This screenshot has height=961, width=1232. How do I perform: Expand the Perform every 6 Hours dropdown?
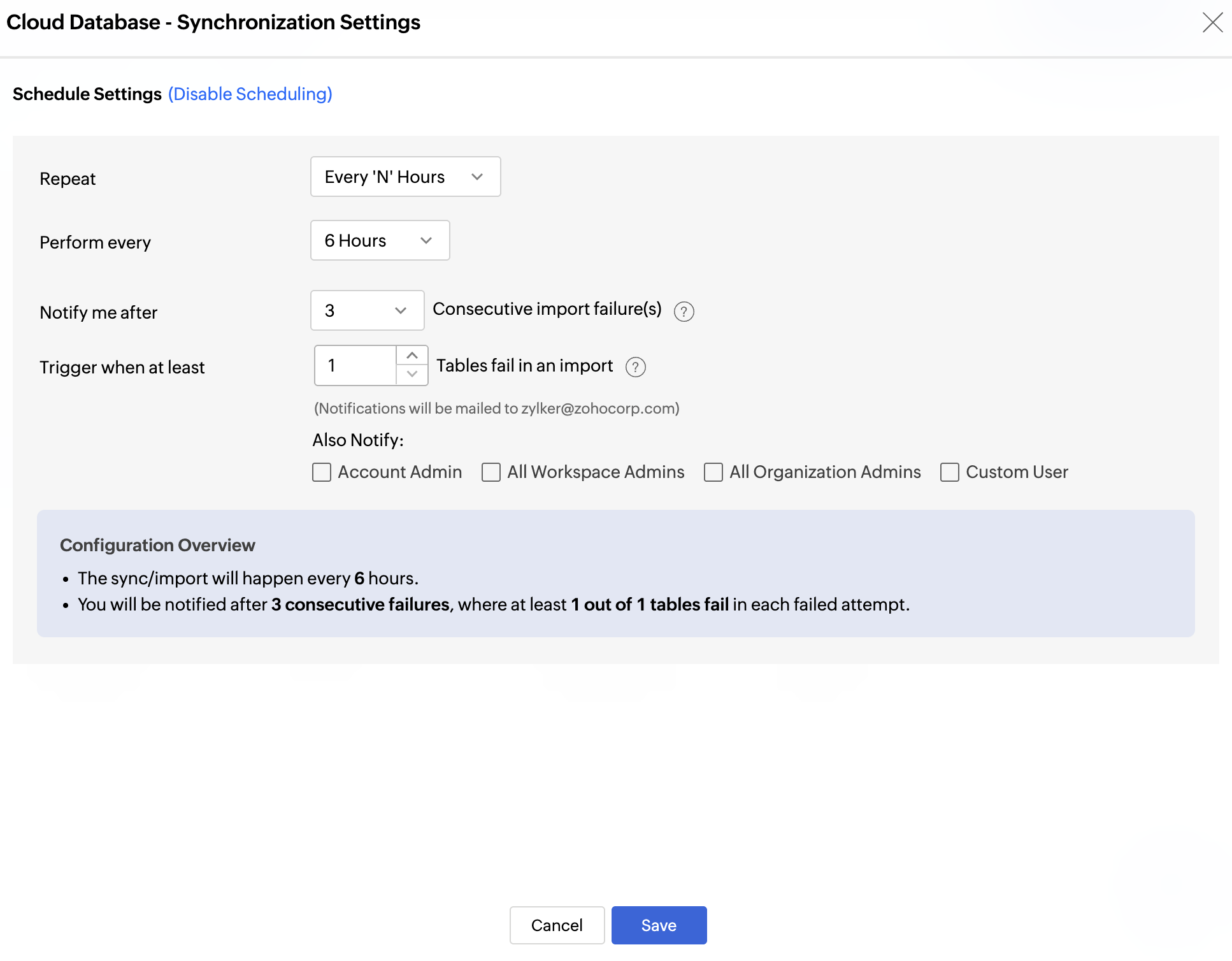pos(380,240)
